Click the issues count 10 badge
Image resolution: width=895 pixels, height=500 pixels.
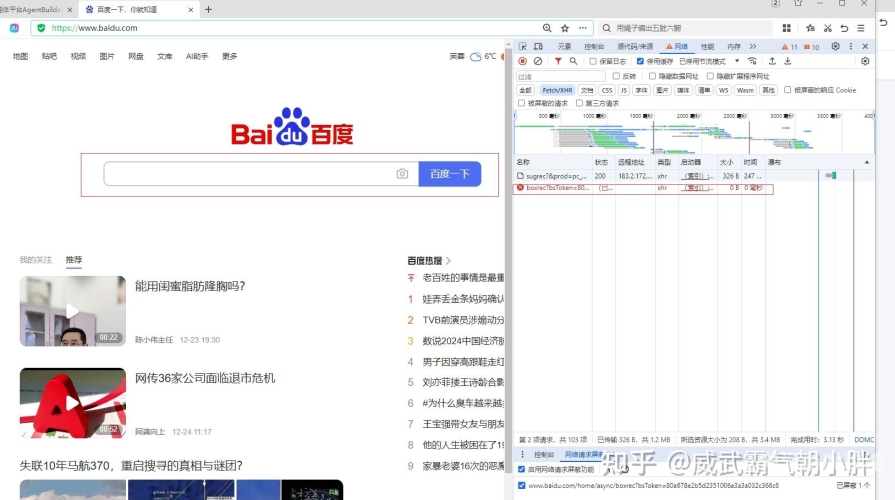pos(811,47)
